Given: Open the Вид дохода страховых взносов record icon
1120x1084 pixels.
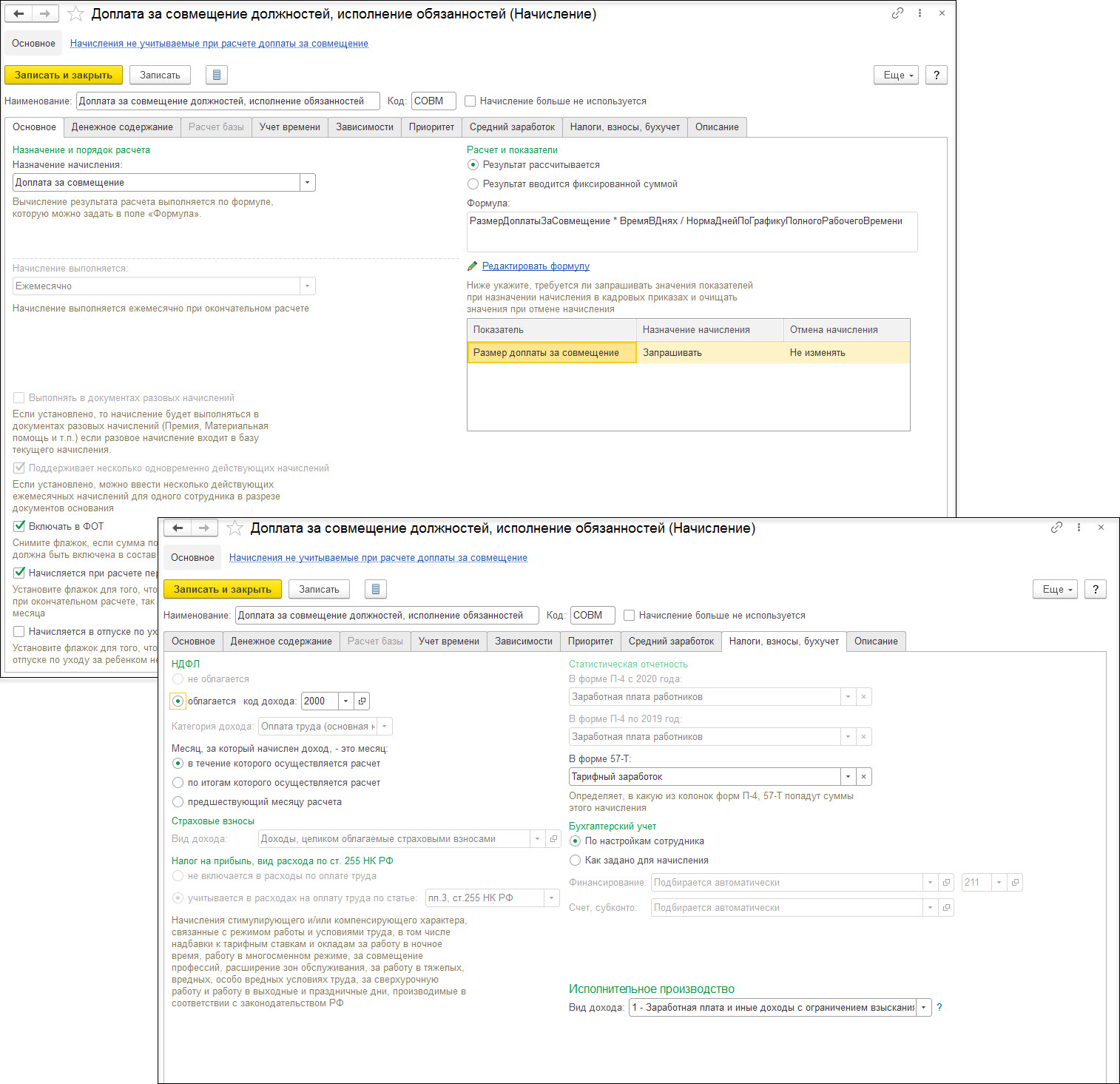Looking at the screenshot, I should (553, 838).
